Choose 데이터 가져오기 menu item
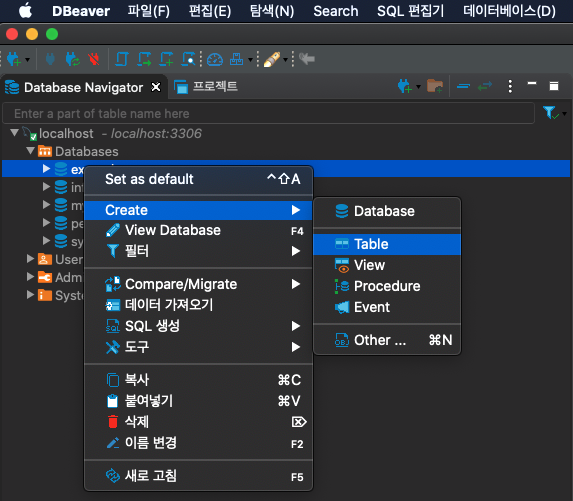 [198, 305]
